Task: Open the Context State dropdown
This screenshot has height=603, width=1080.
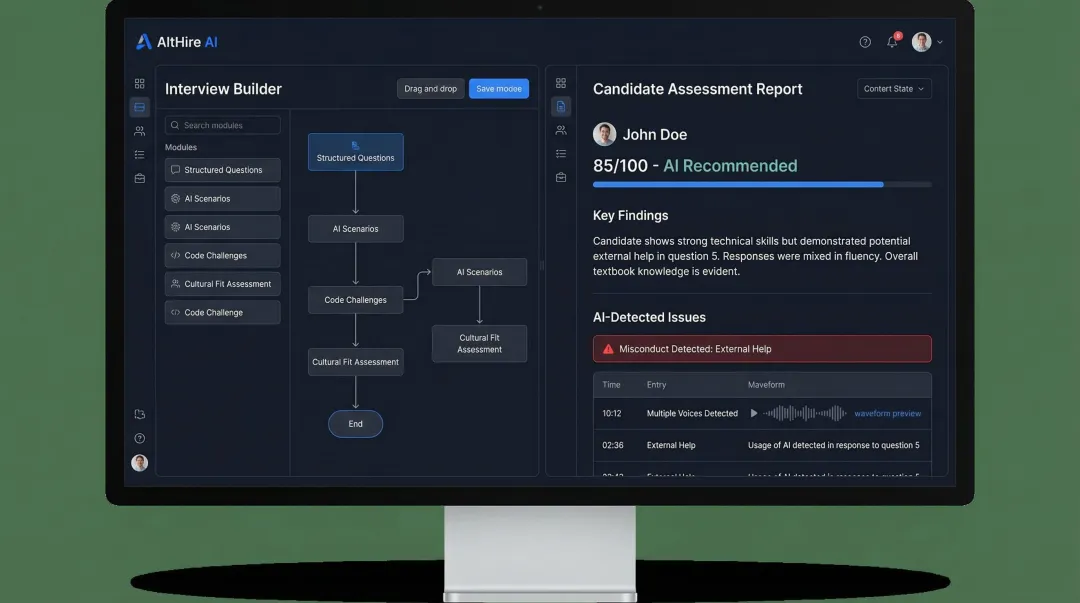Action: pos(893,88)
